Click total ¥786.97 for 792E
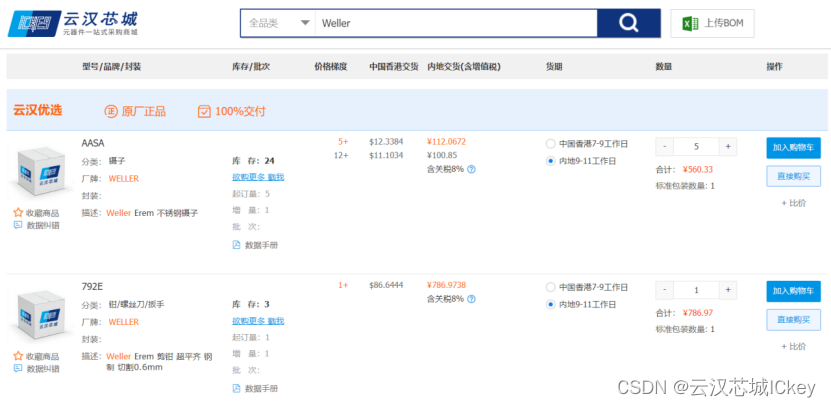The height and width of the screenshot is (407, 831). [x=698, y=313]
